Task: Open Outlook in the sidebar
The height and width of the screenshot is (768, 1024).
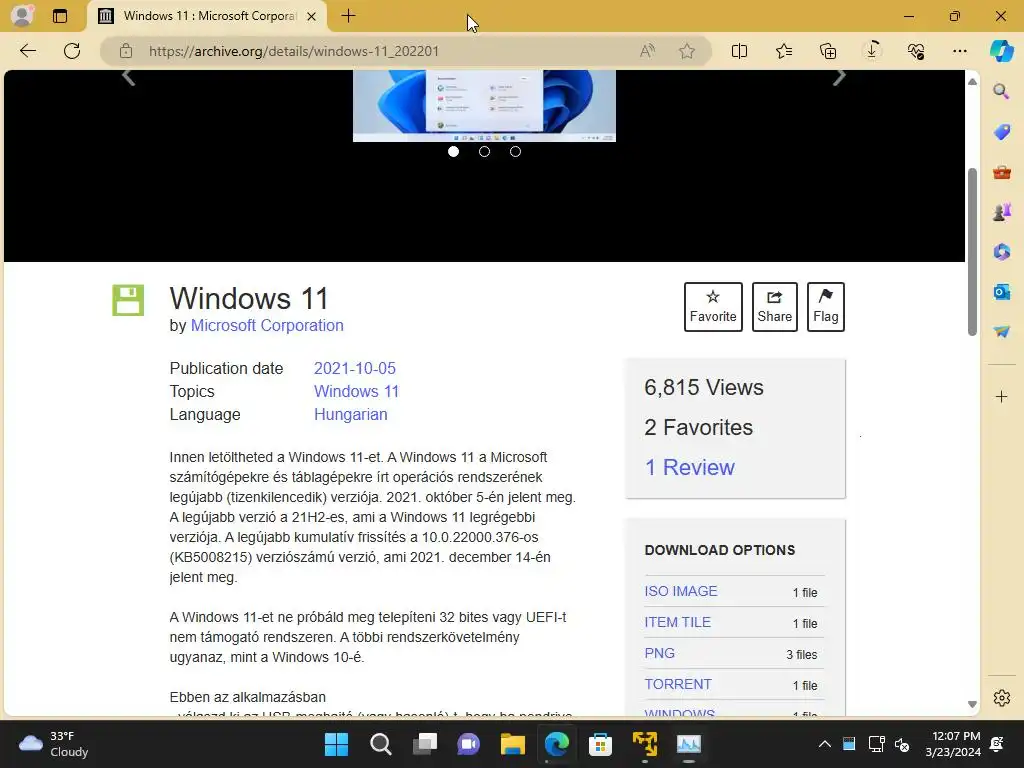Action: click(x=1001, y=292)
